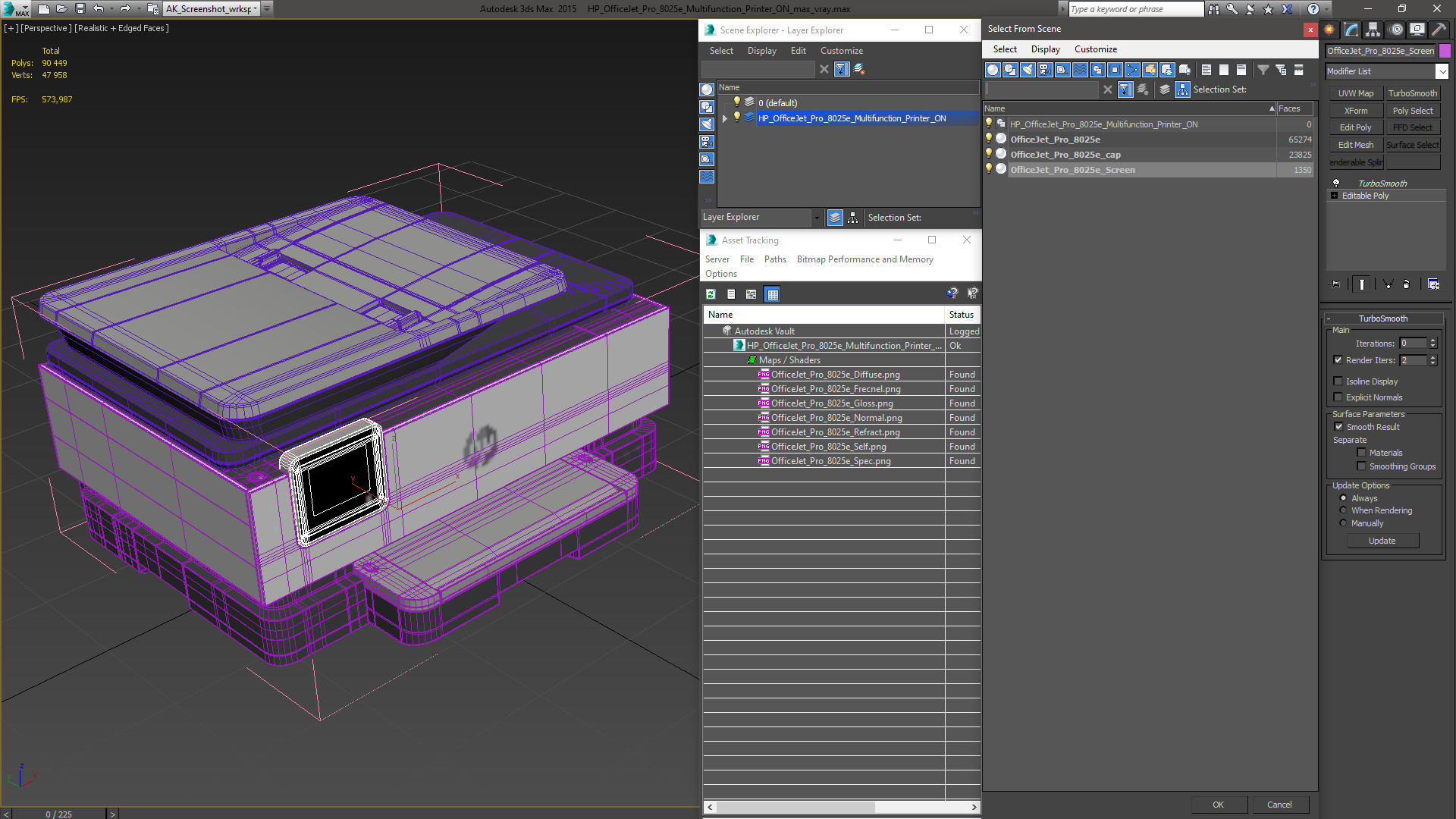Expand the Editable Poly stack entry
This screenshot has width=1456, height=819.
[x=1335, y=196]
